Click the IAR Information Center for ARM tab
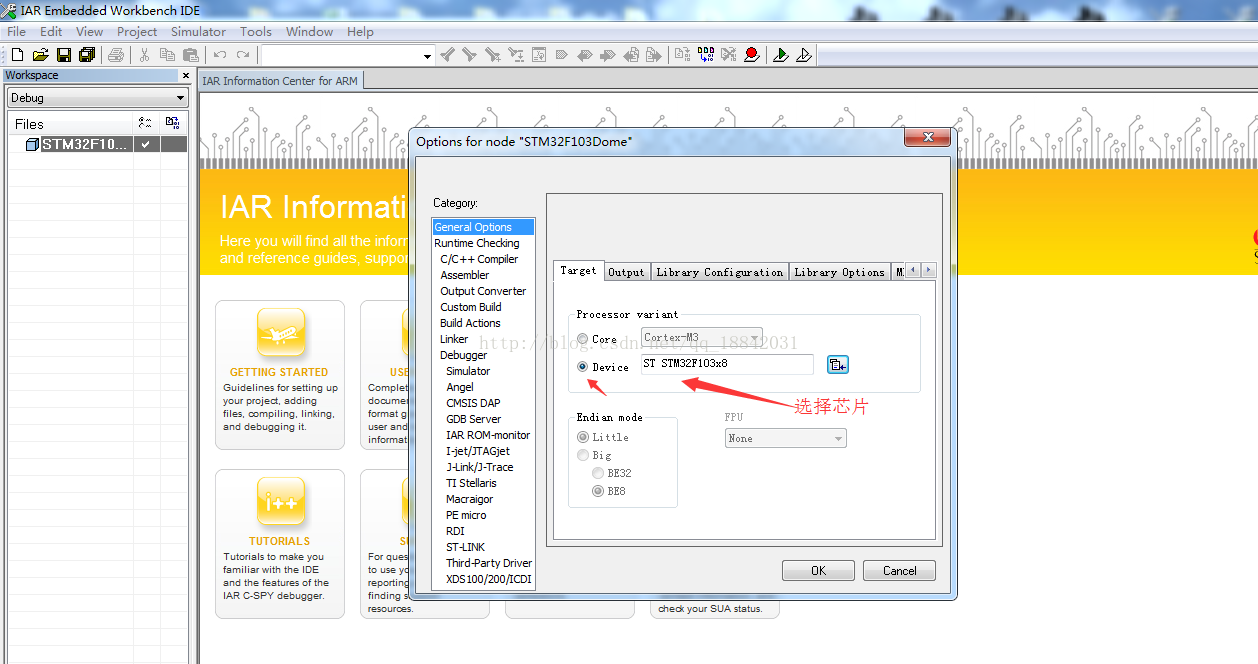1258x664 pixels. tap(280, 81)
